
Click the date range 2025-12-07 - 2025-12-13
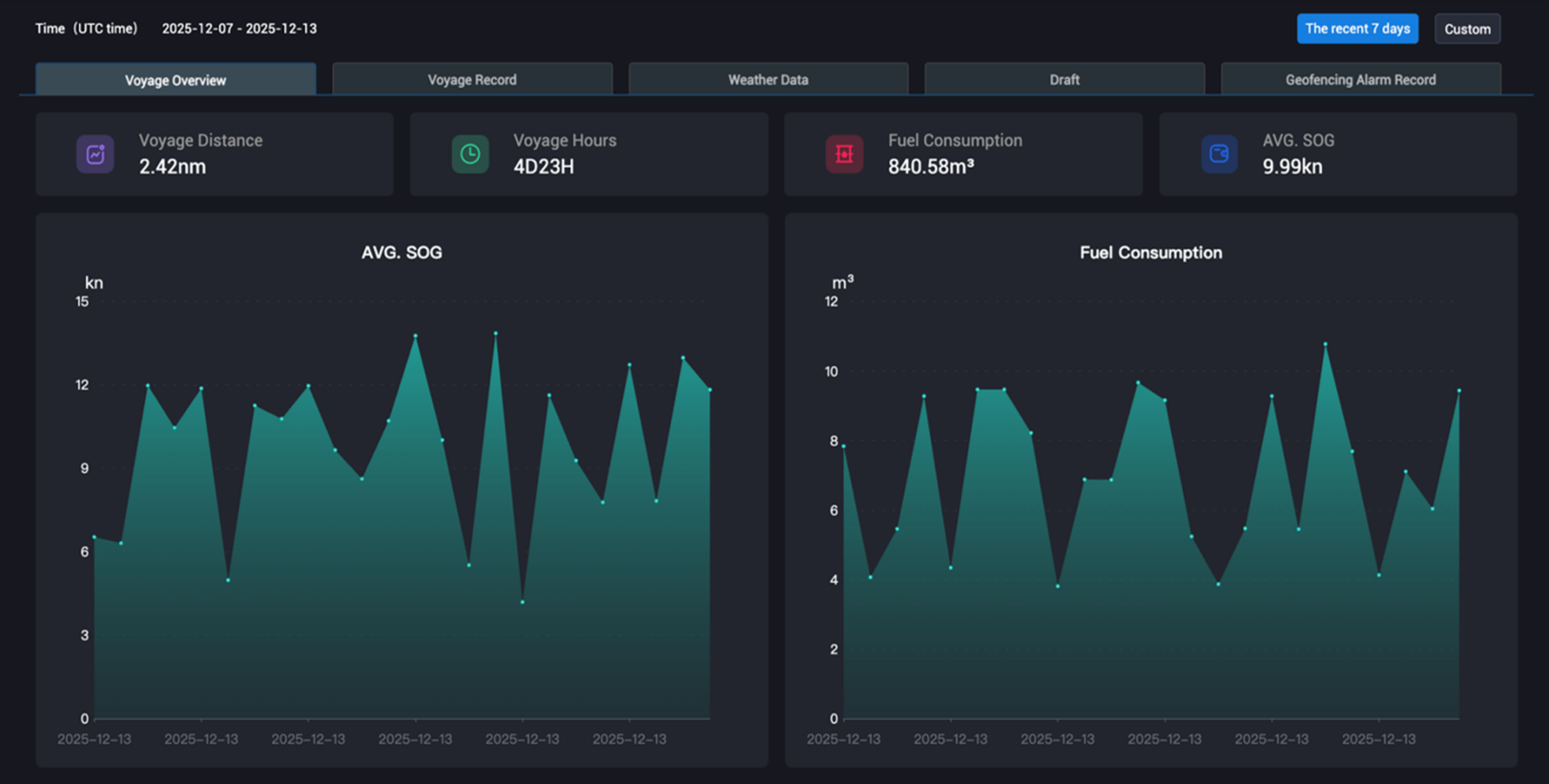coord(239,29)
